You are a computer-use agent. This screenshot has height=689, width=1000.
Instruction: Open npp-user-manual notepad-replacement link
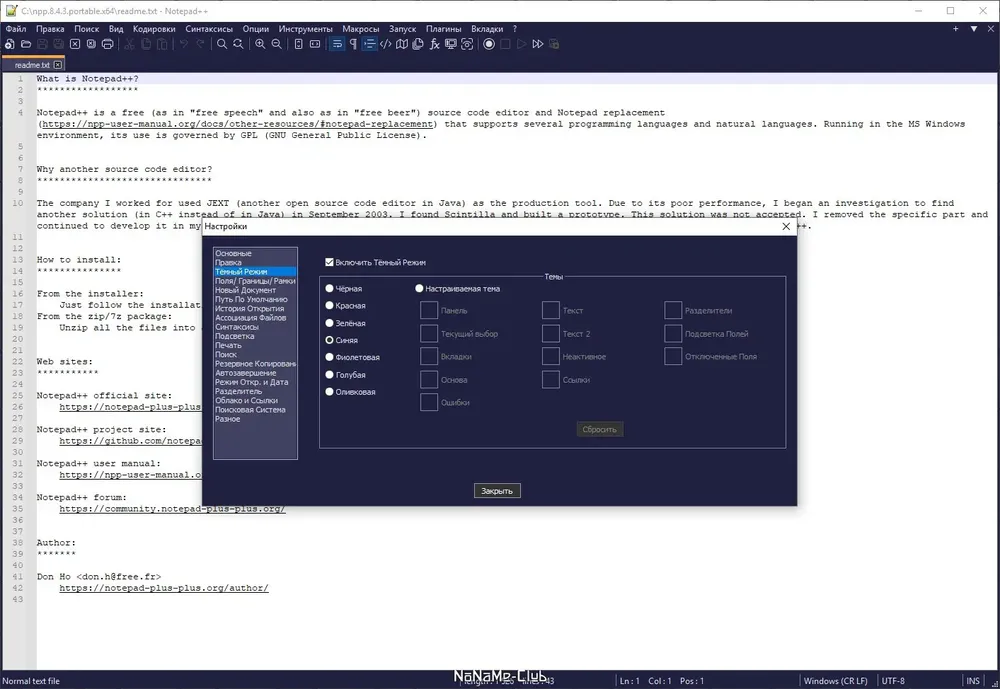click(238, 124)
